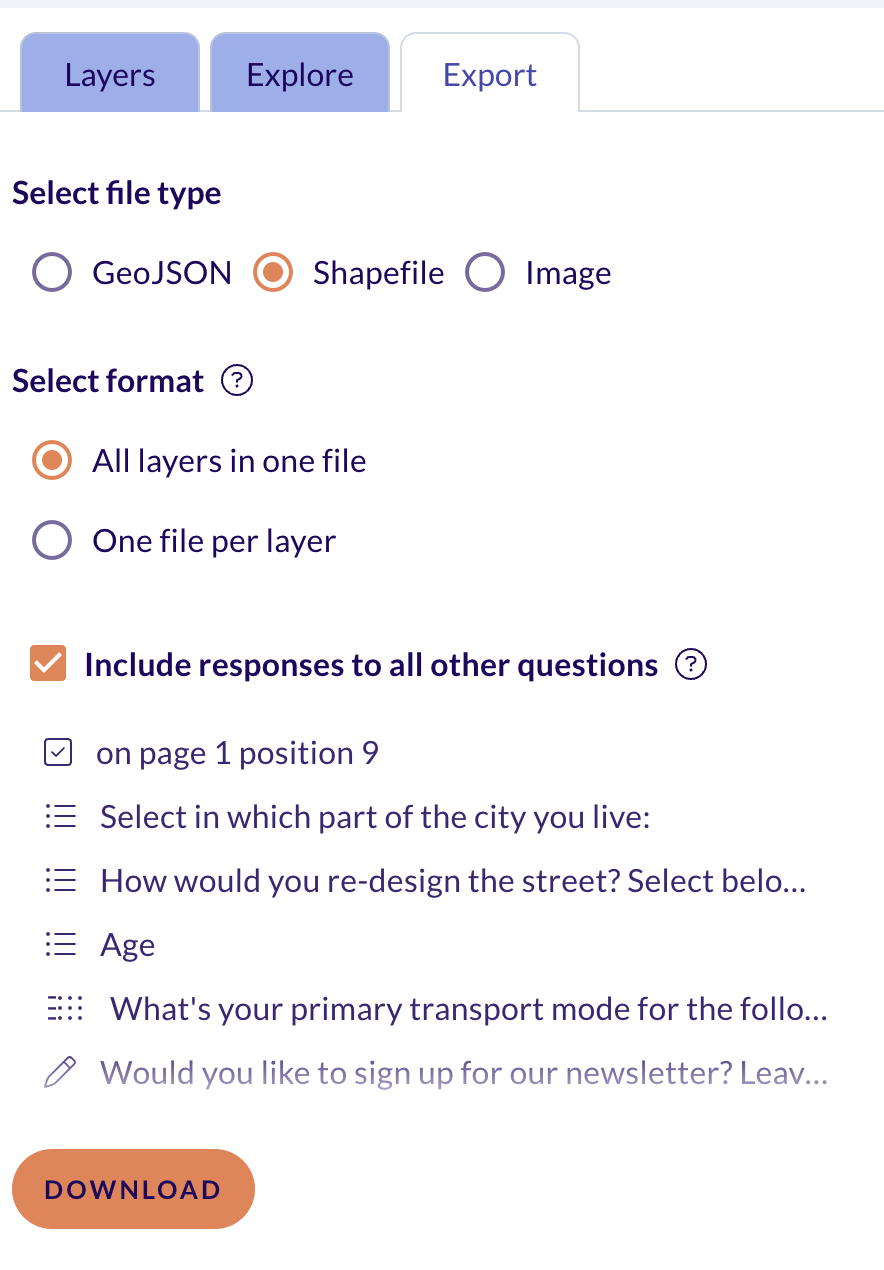Image resolution: width=884 pixels, height=1270 pixels.
Task: Click the help icon beside Include responses
Action: click(691, 665)
